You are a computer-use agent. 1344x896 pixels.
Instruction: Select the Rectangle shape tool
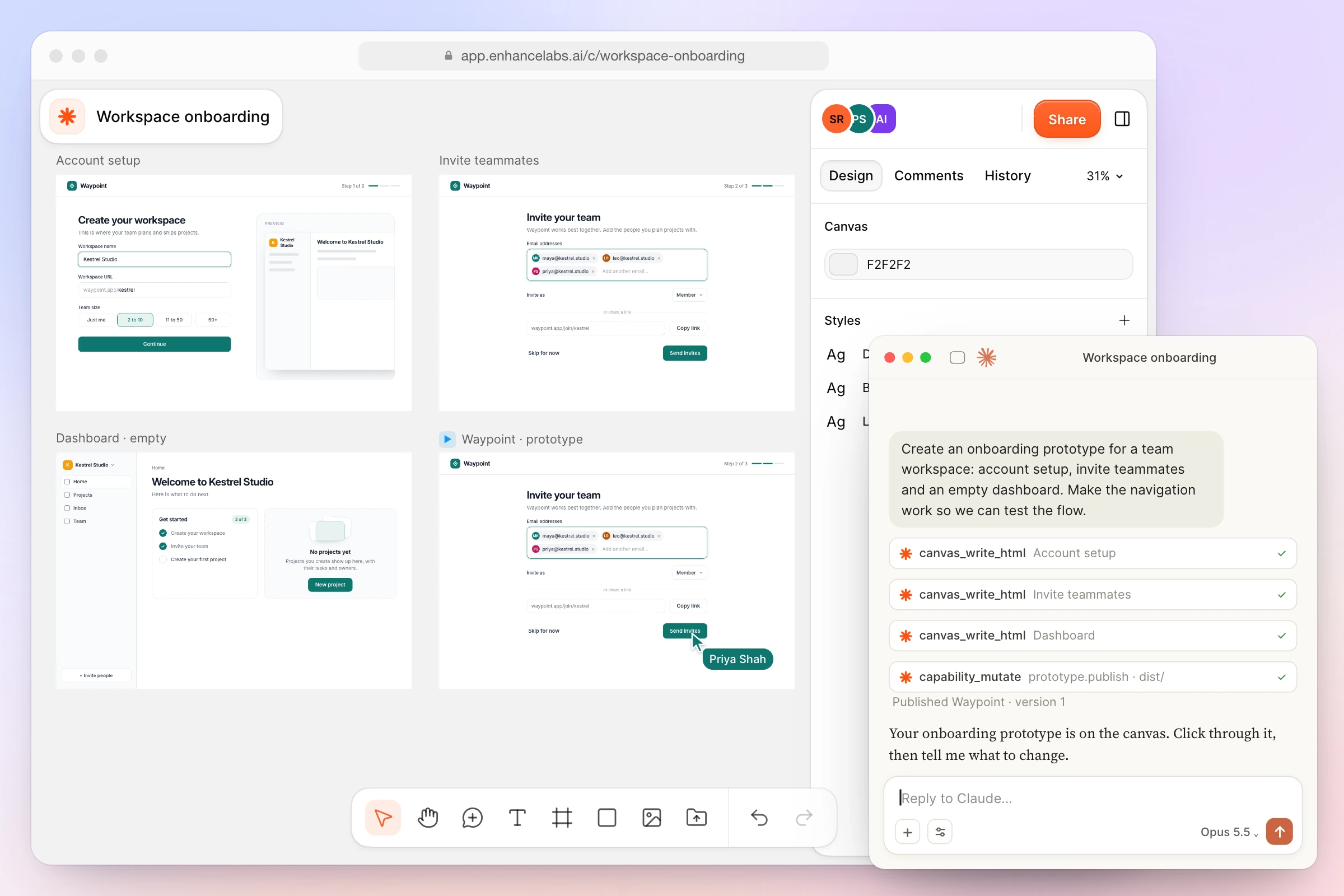[x=607, y=818]
